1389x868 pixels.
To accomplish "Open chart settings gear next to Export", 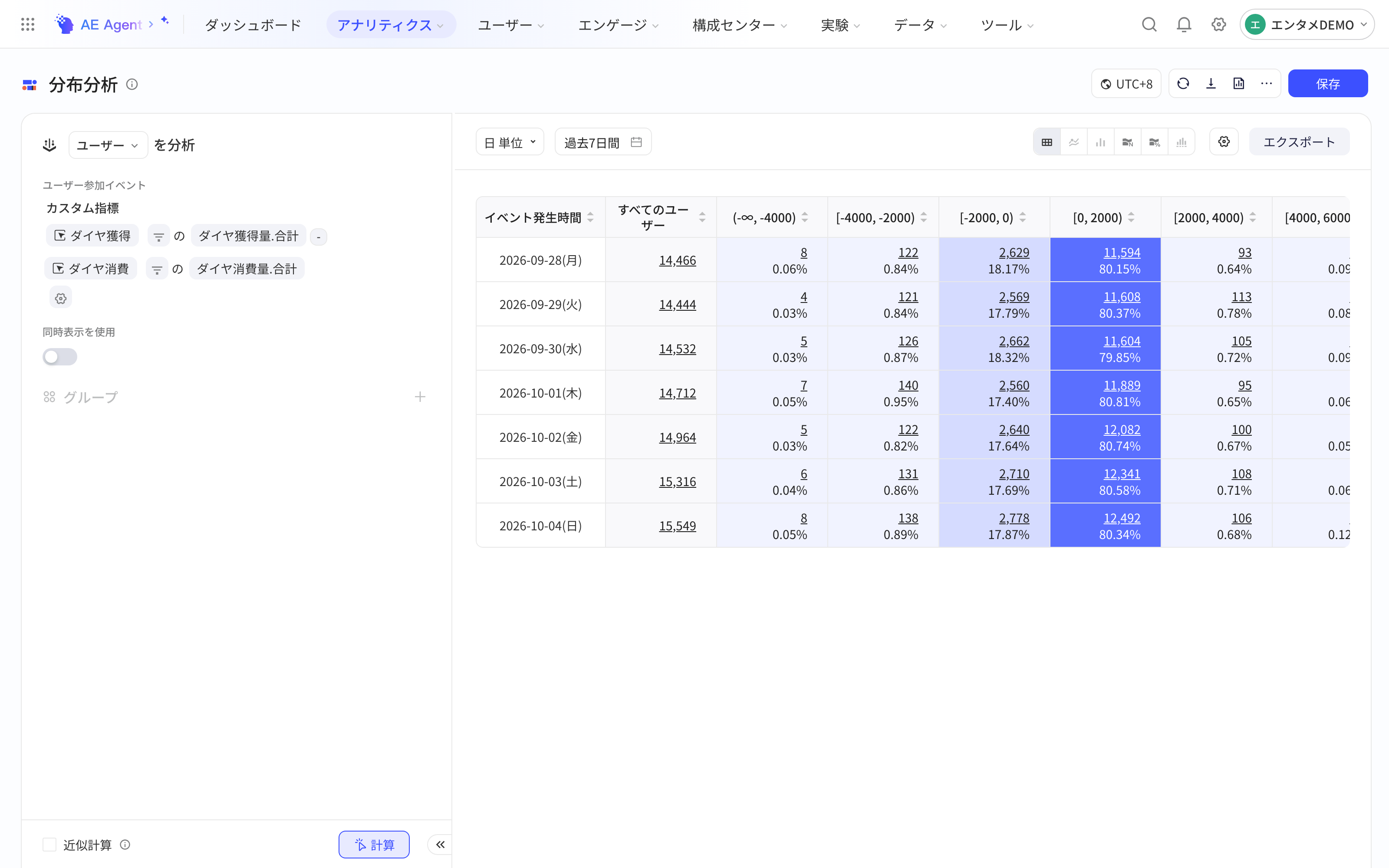I will pyautogui.click(x=1224, y=142).
